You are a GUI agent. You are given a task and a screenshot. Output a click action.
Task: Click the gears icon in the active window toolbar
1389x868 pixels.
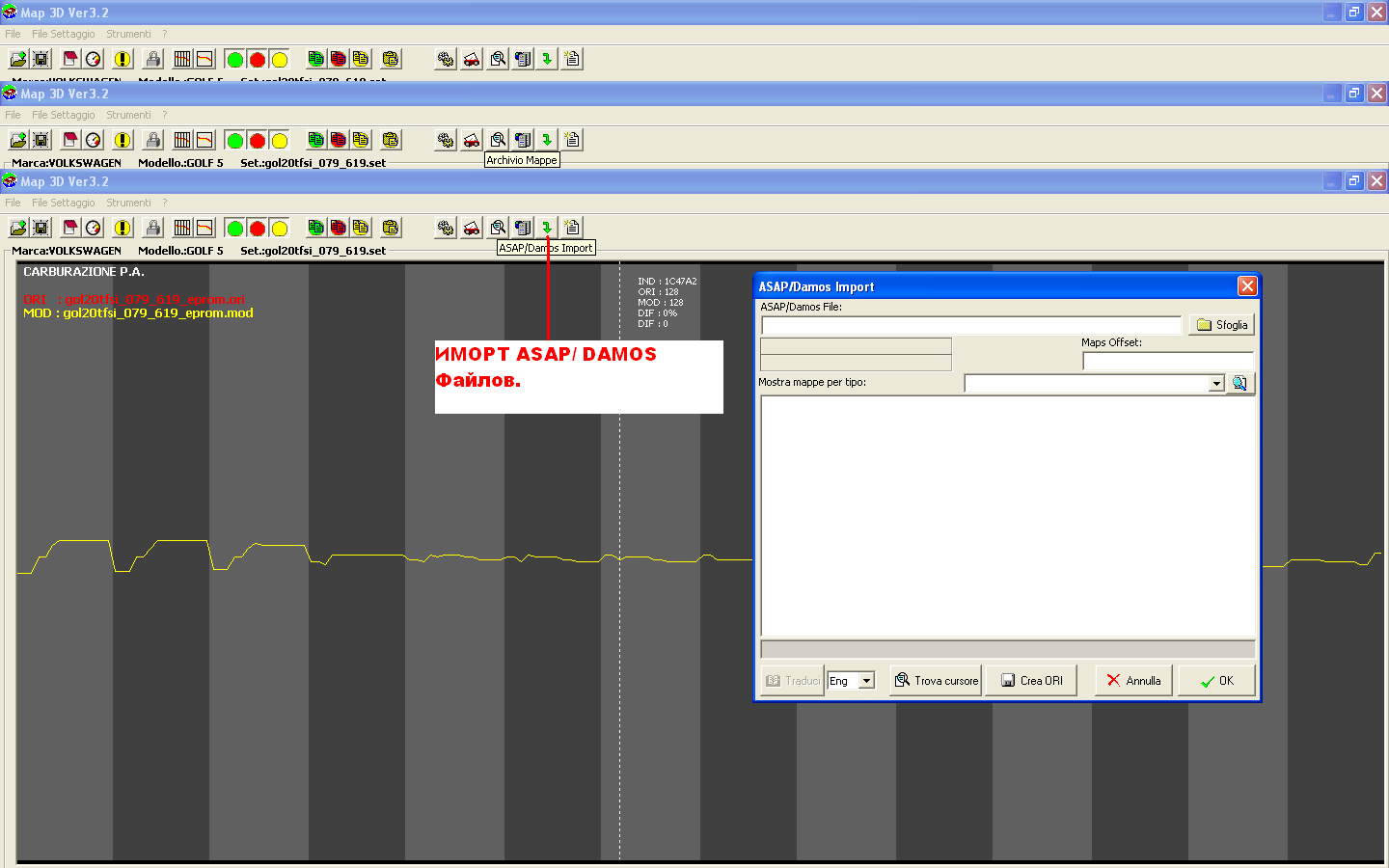(x=446, y=228)
